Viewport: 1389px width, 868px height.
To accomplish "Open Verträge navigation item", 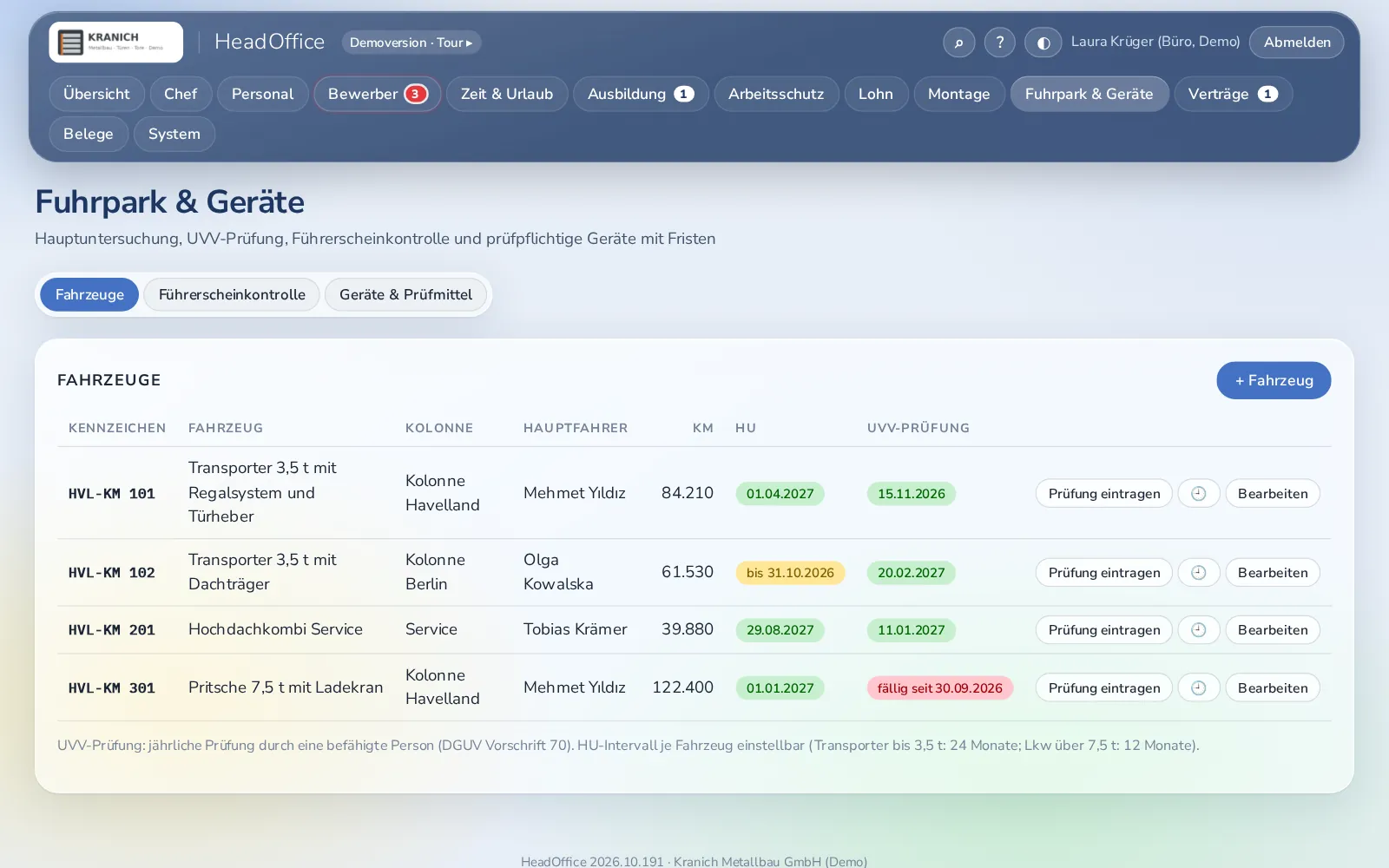I will click(1233, 94).
